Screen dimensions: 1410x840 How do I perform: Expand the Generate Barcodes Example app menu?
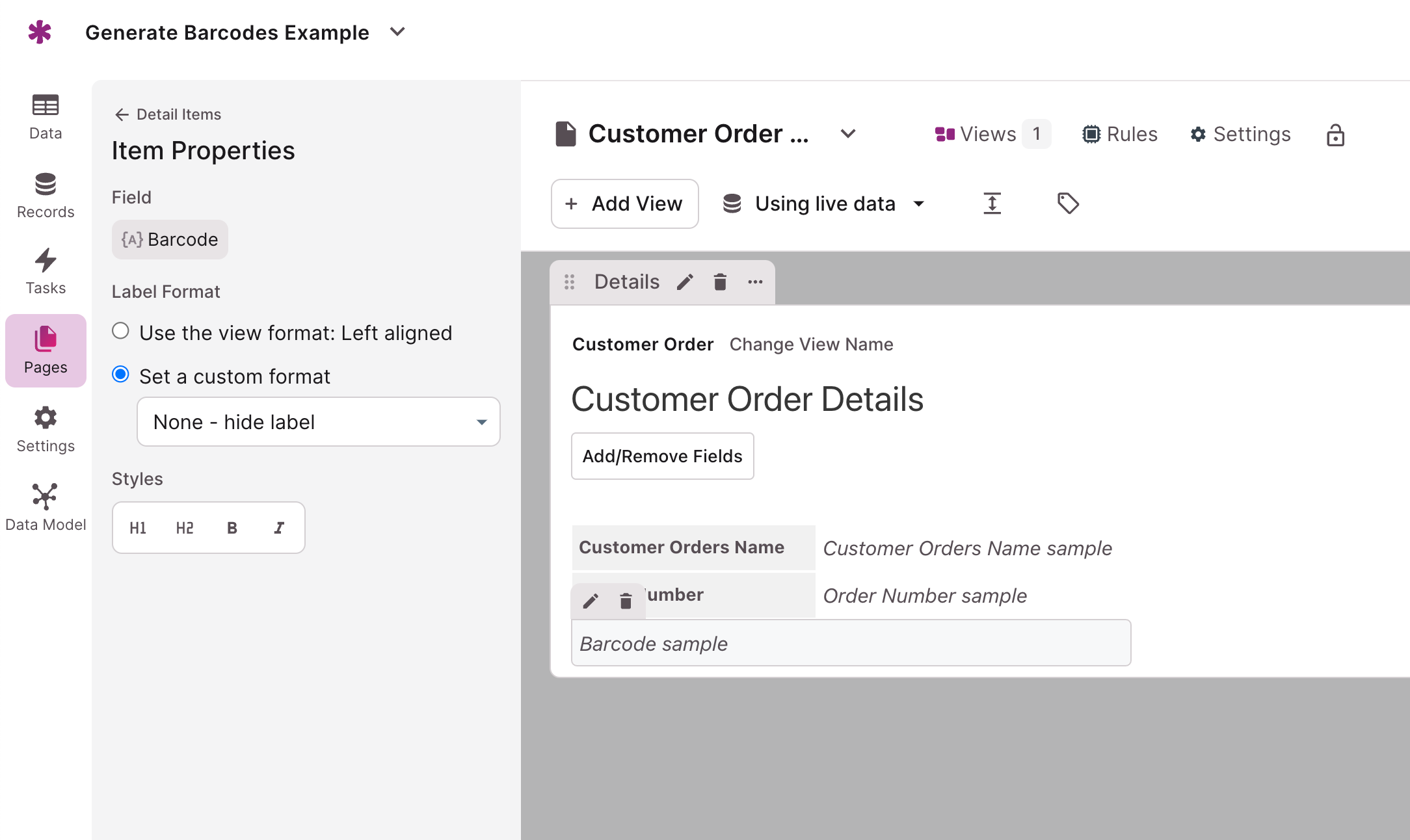[x=397, y=32]
